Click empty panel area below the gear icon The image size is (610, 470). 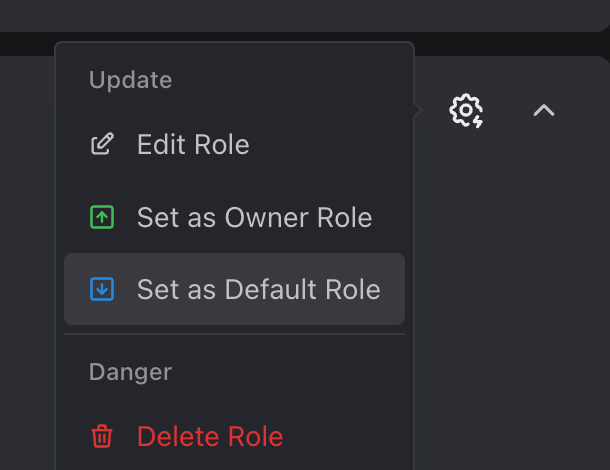tap(466, 272)
